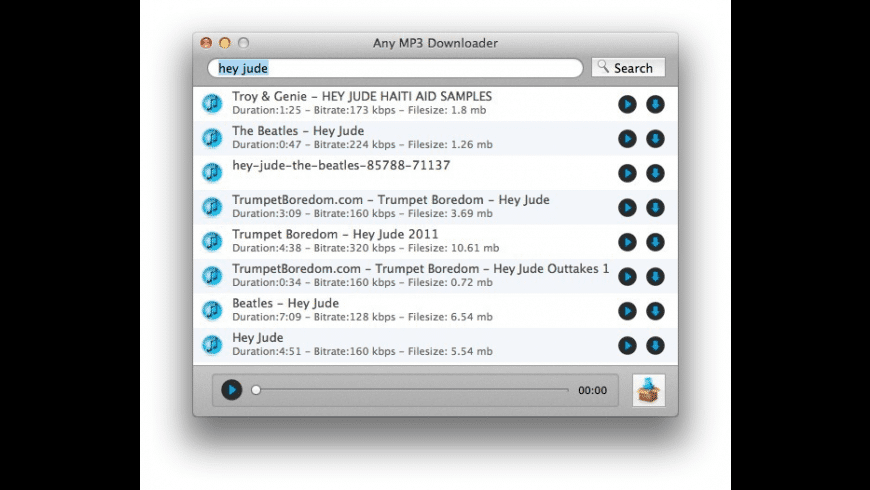This screenshot has width=870, height=490.
Task: Select the Troy & Genie – HEY JUDE HAITI title
Action: 362,96
